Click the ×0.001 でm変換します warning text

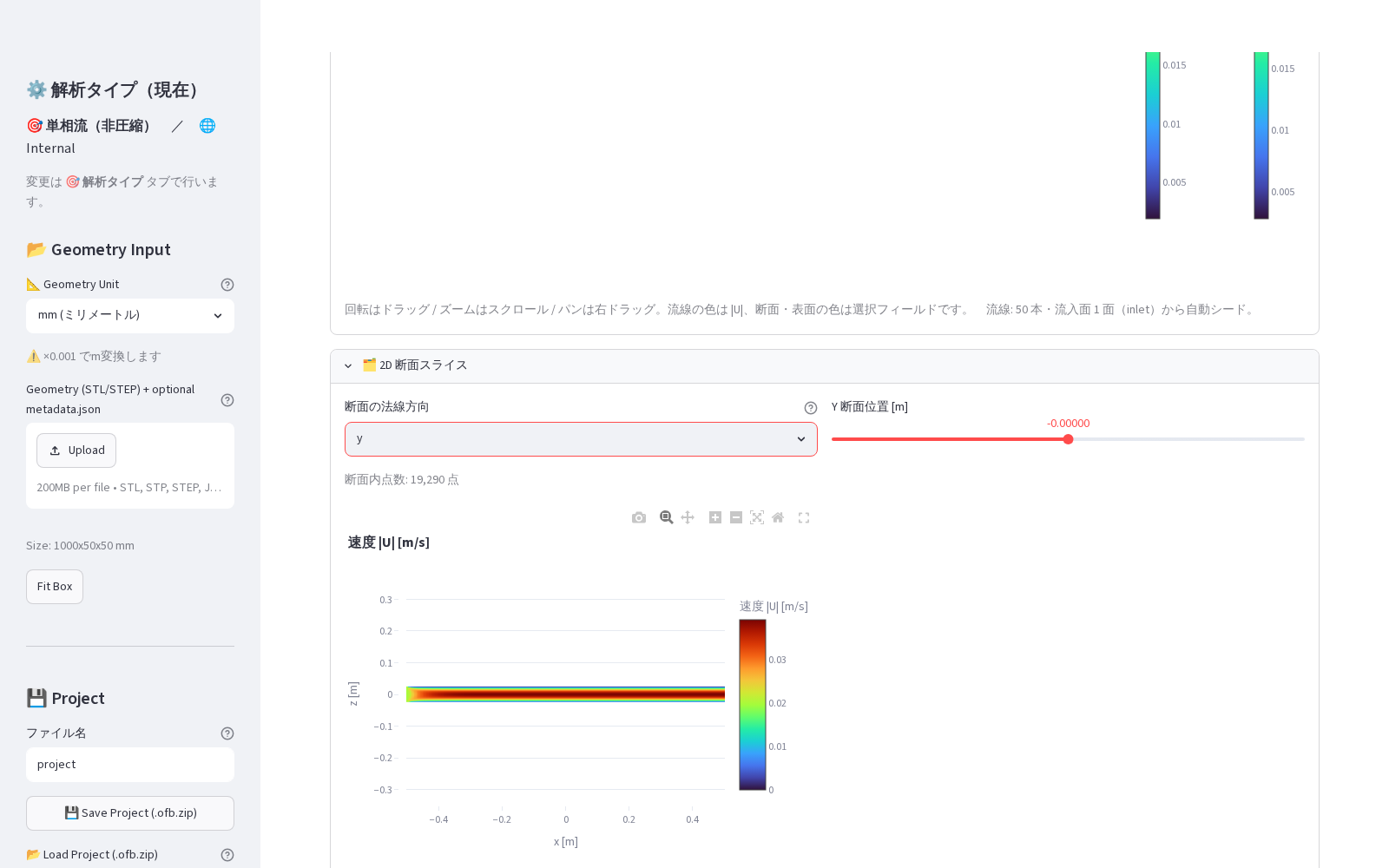pyautogui.click(x=94, y=357)
